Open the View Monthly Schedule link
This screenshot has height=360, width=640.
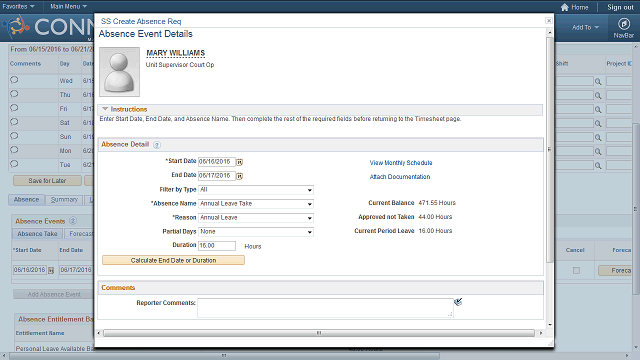tap(401, 163)
